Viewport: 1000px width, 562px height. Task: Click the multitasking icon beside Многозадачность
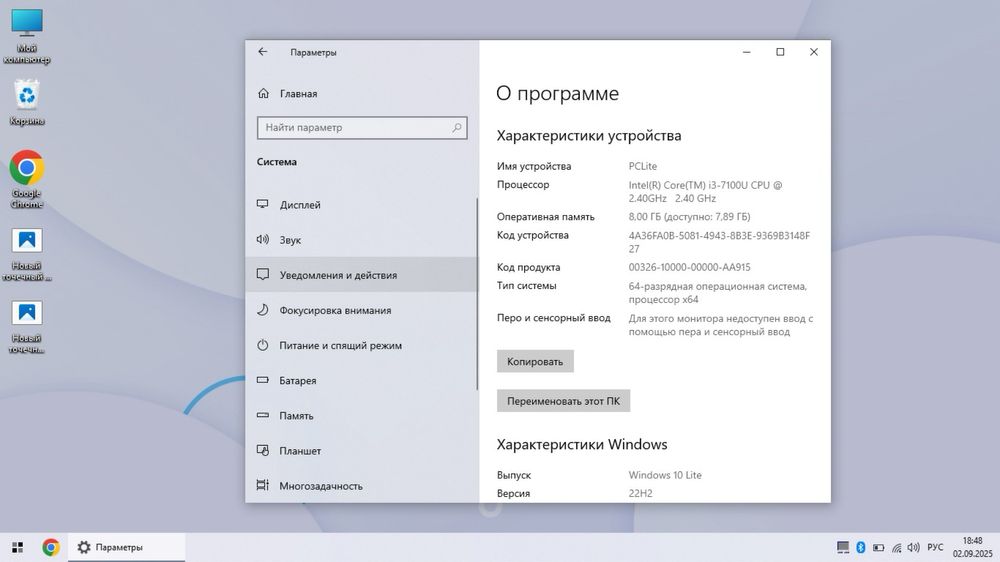click(263, 485)
